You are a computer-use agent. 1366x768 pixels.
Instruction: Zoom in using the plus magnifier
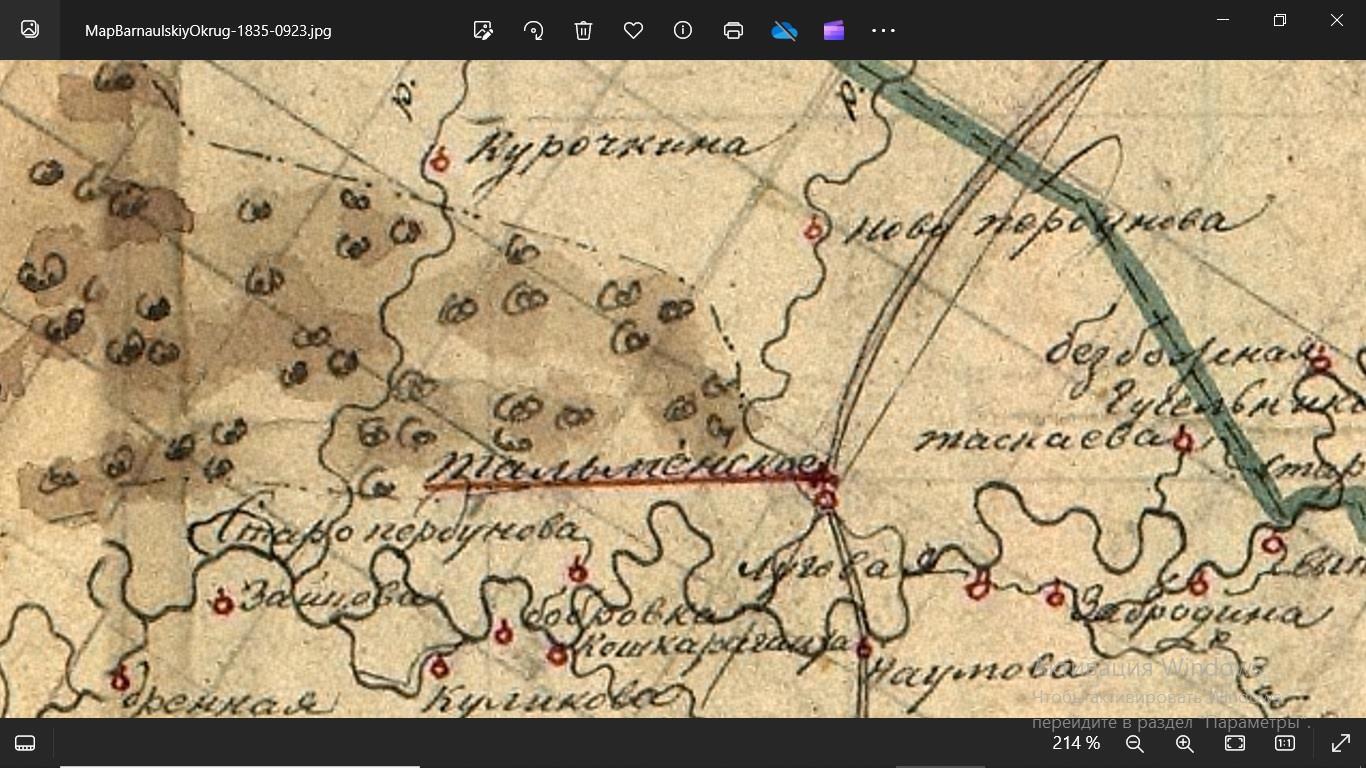[1185, 743]
